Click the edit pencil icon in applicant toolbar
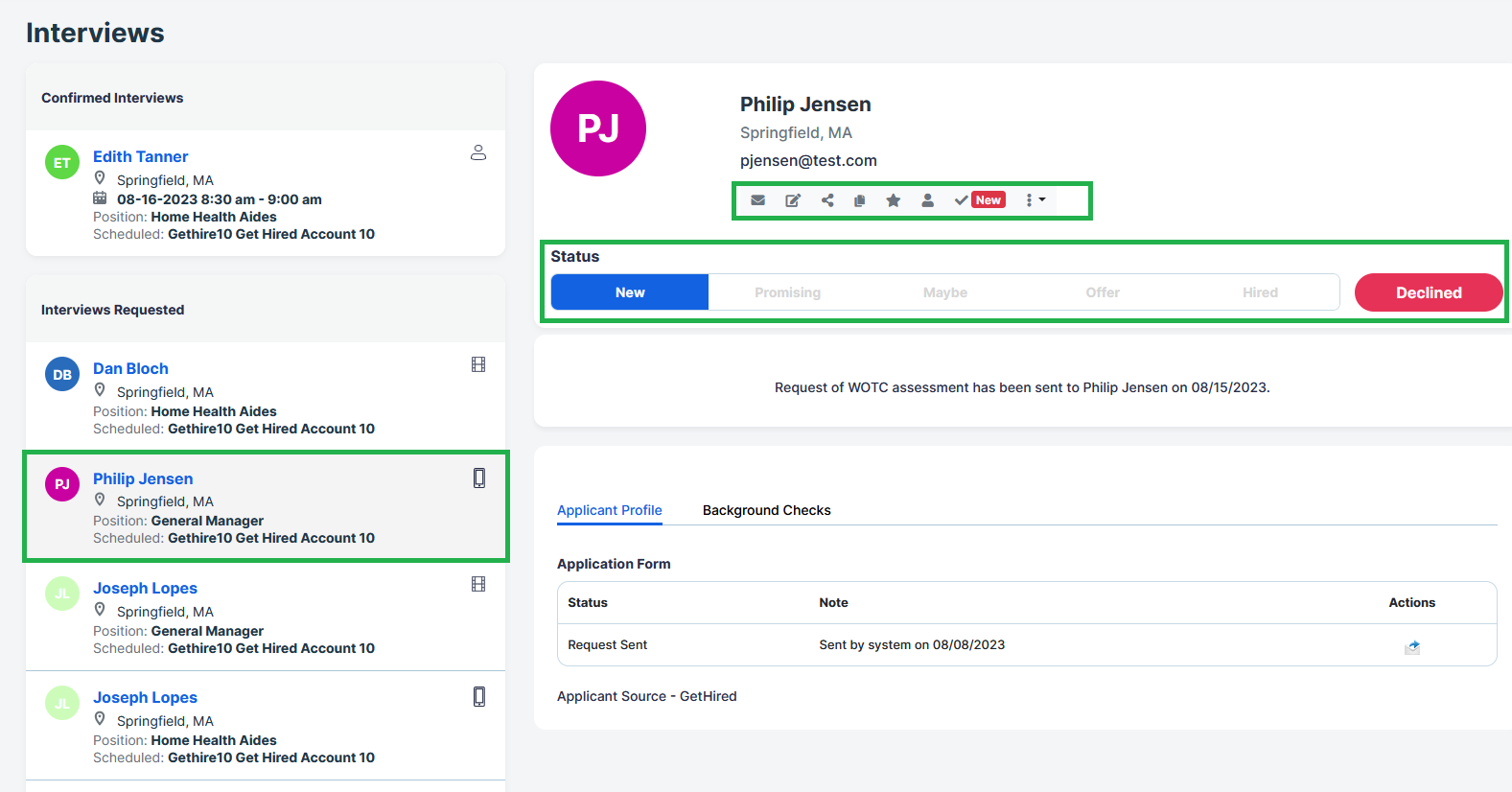This screenshot has width=1512, height=792. pos(793,200)
